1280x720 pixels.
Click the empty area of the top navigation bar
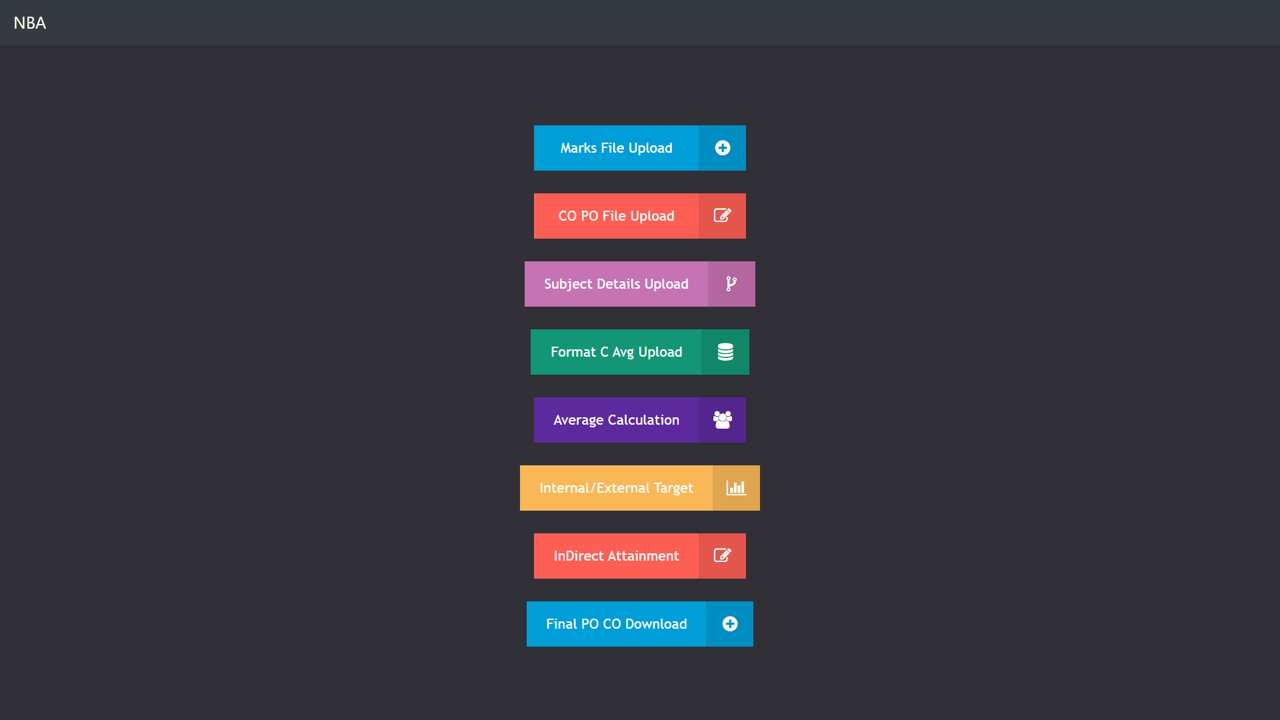(x=640, y=22)
